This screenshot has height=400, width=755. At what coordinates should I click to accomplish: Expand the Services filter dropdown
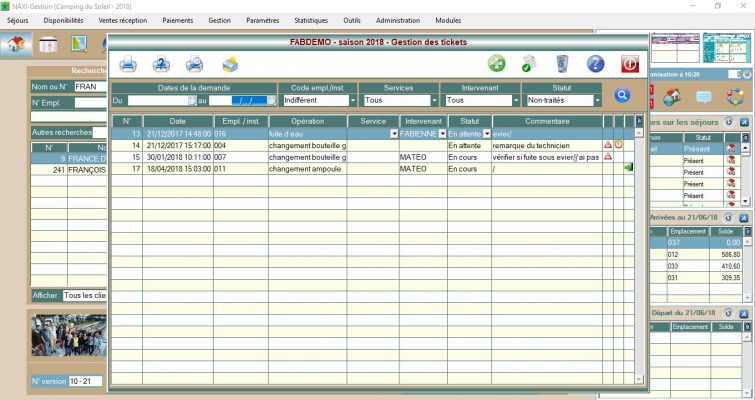click(x=434, y=100)
